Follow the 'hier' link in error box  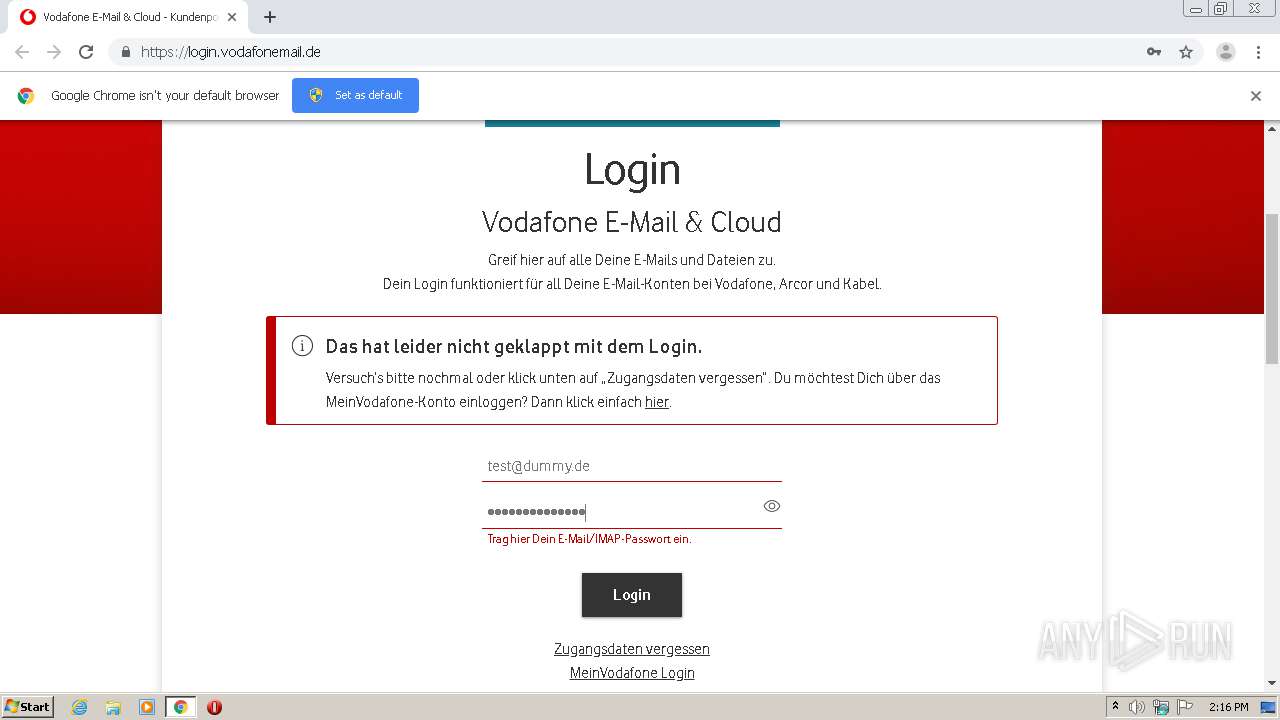[657, 402]
